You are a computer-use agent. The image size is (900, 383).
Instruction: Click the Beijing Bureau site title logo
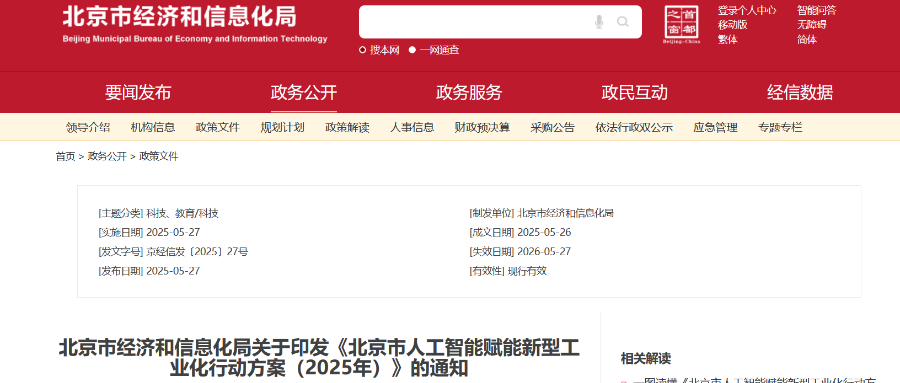coord(195,25)
